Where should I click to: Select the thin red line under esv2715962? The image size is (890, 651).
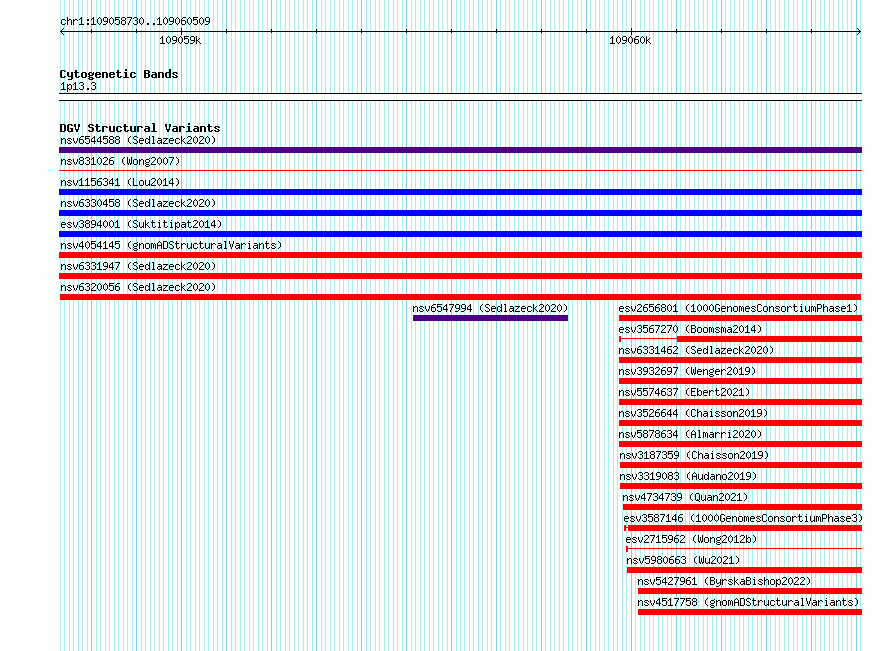[x=744, y=549]
